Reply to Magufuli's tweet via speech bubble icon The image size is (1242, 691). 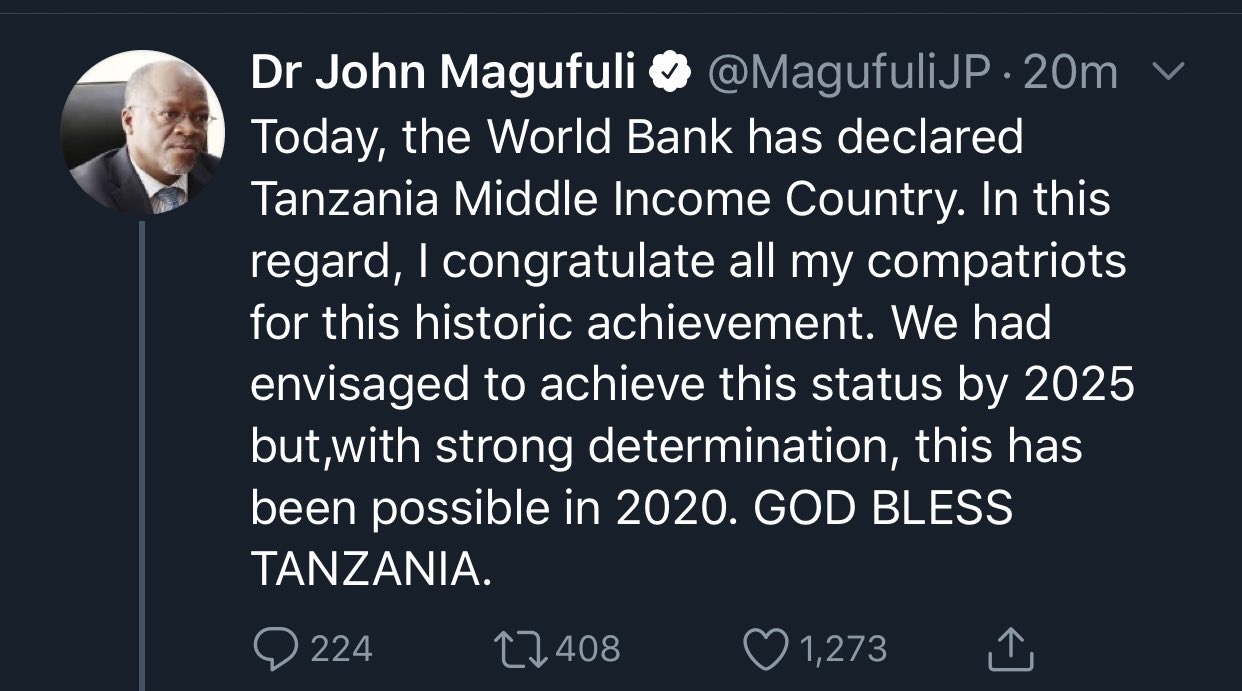coord(272,649)
